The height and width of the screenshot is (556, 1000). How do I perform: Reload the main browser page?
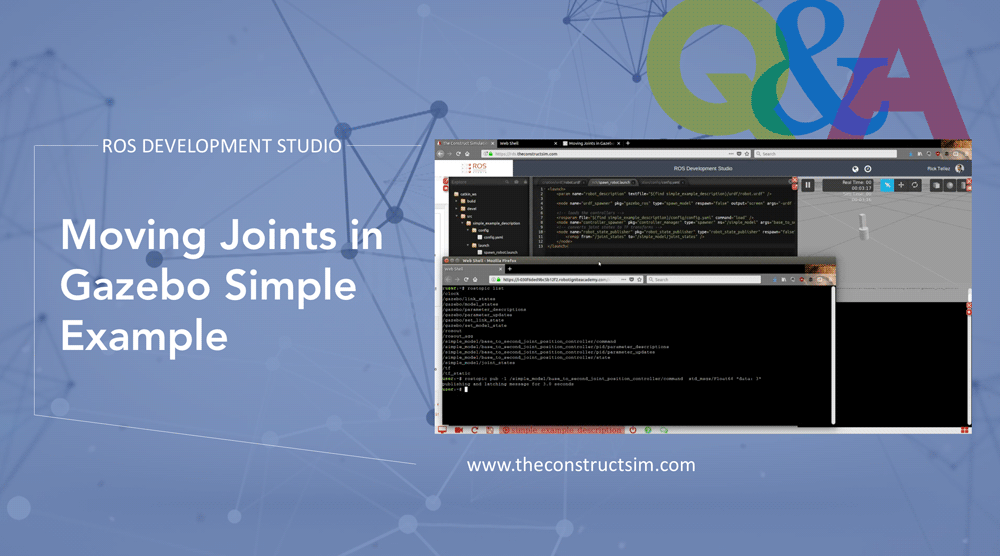tap(459, 154)
